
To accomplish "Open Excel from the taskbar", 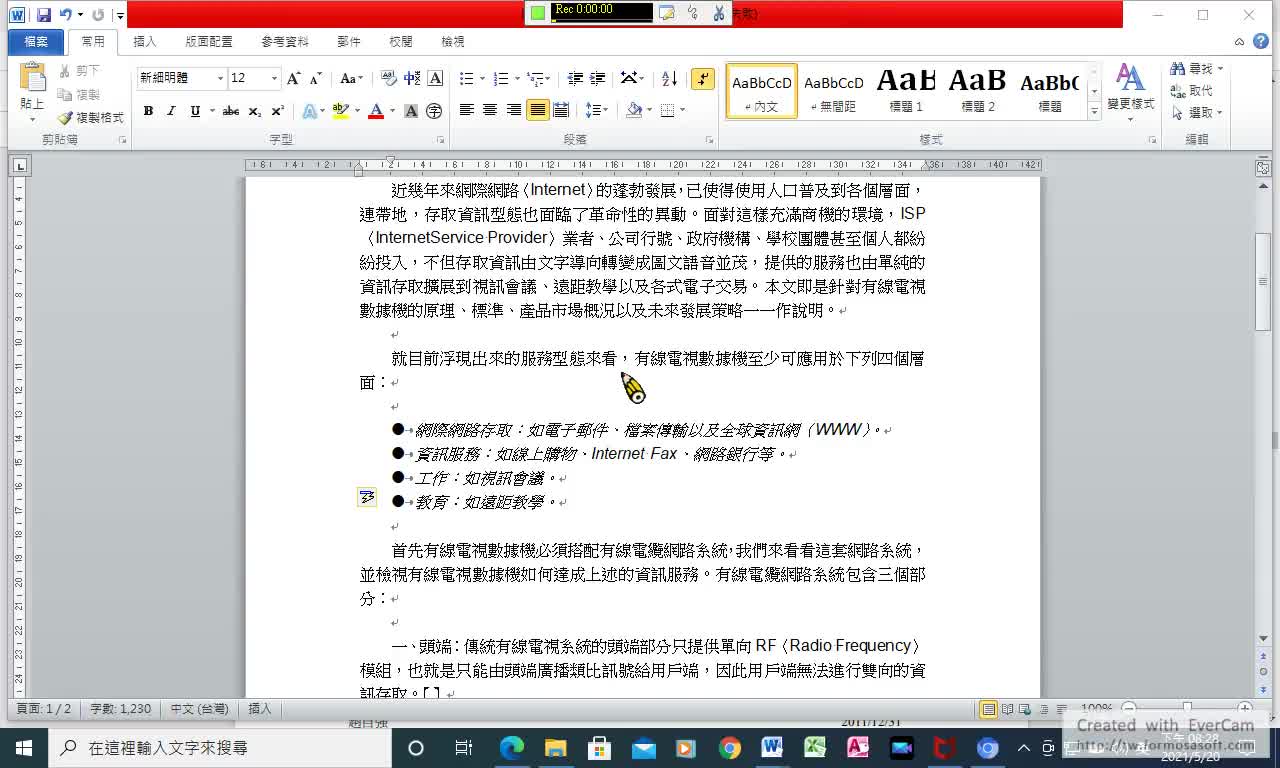I will point(815,748).
